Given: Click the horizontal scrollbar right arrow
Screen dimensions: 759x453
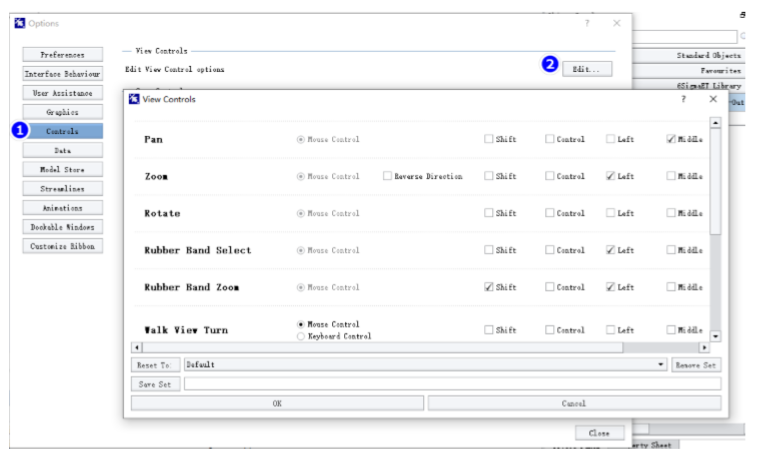Looking at the screenshot, I should 704,347.
